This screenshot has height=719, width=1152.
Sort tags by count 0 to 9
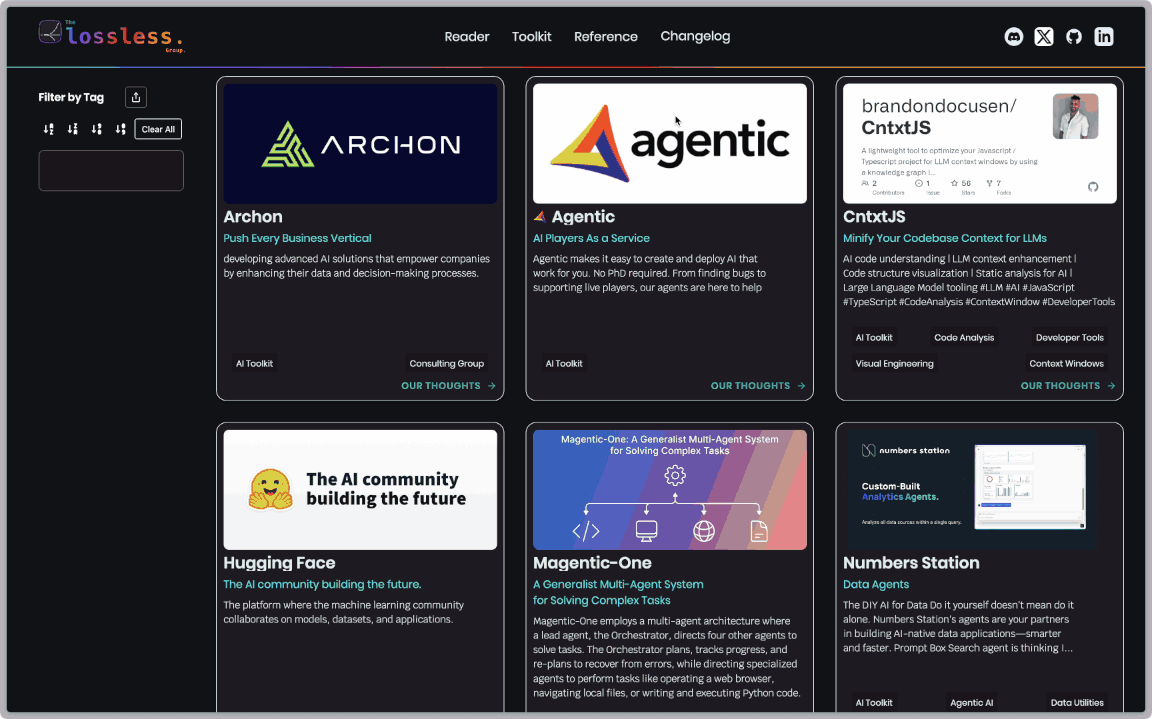120,129
